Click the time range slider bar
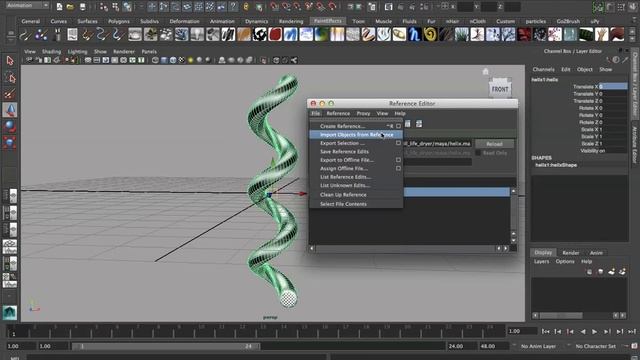Viewport: 640px width, 360px height. (165, 346)
